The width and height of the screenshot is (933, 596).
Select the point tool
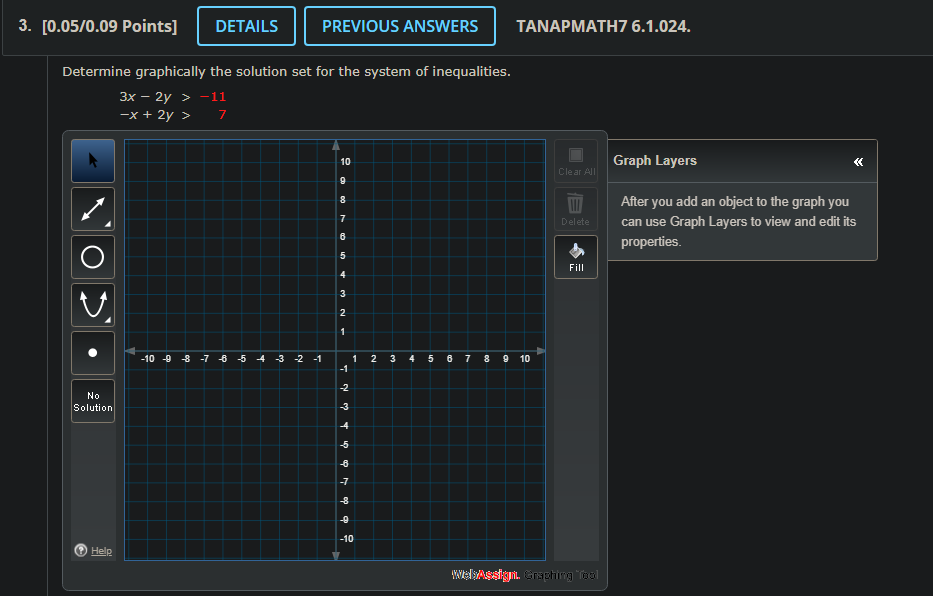[x=93, y=353]
